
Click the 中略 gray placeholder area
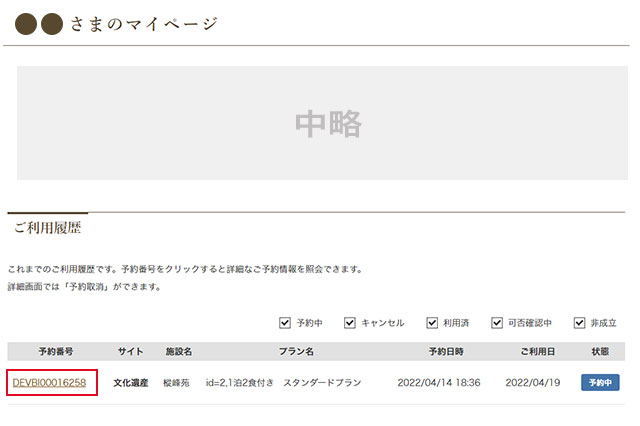328,123
